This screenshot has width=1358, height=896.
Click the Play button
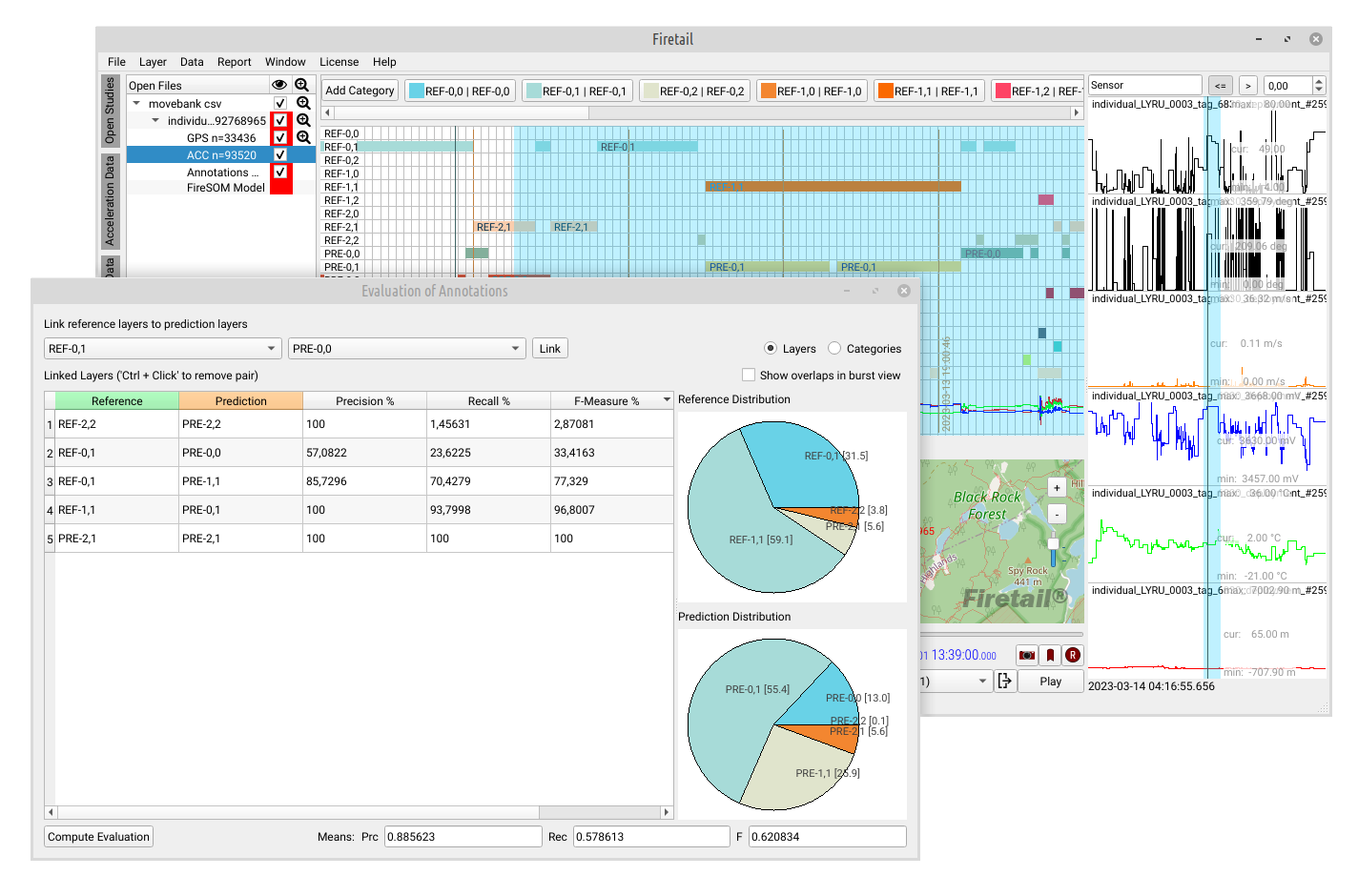tap(1051, 682)
